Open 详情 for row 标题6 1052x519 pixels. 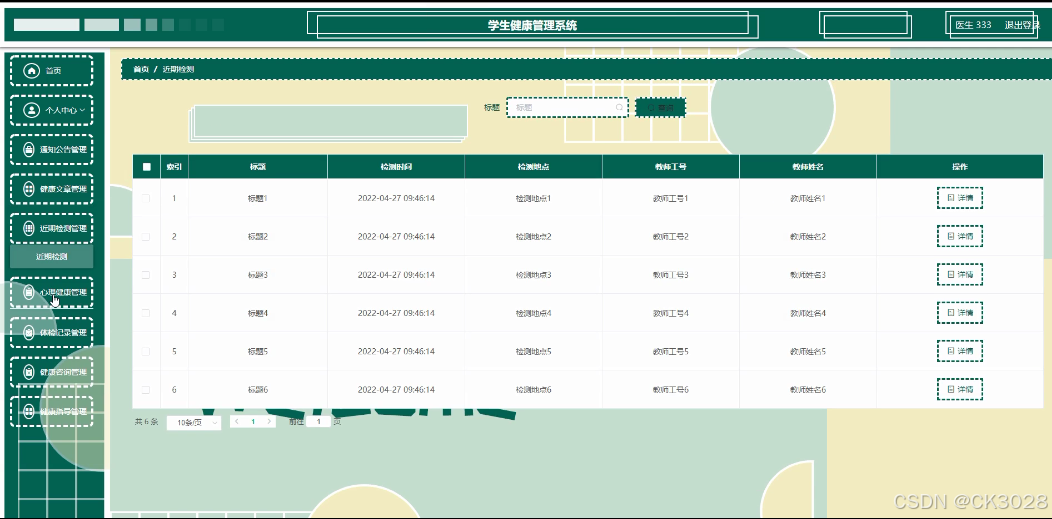coord(959,390)
